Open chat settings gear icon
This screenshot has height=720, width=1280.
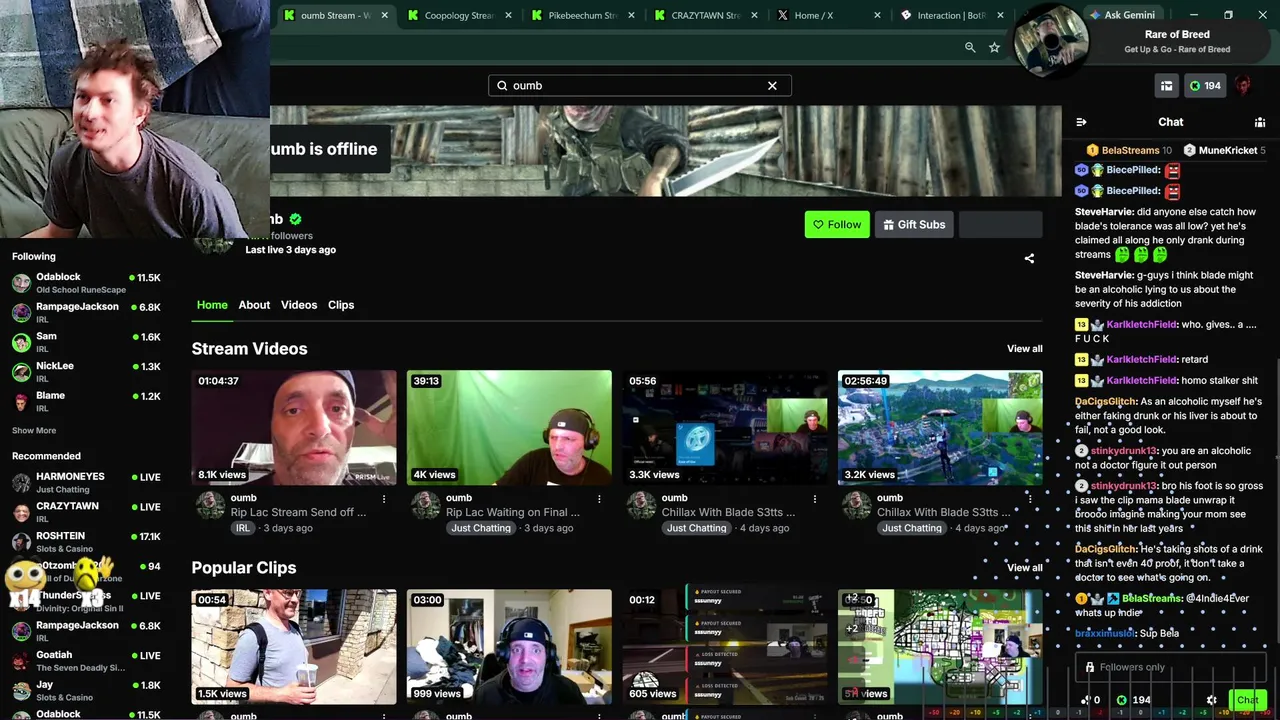point(1212,700)
